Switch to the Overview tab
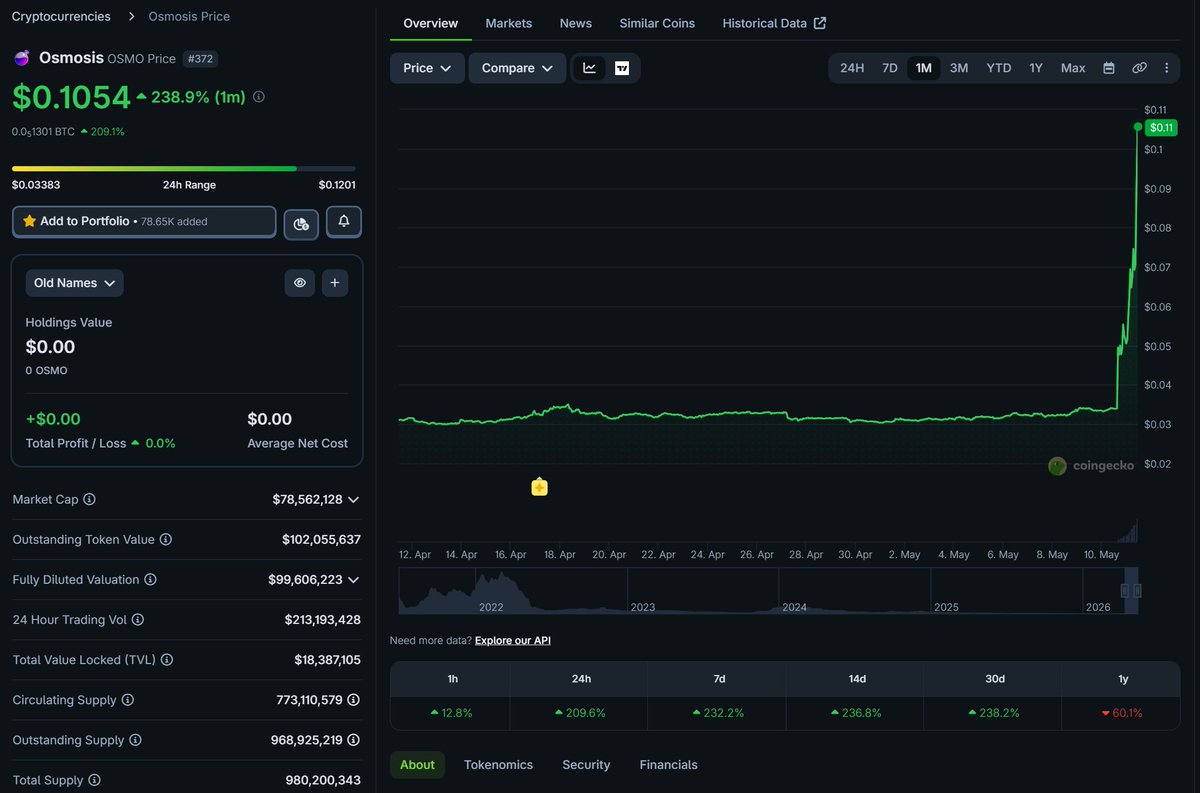The width and height of the screenshot is (1200, 793). tap(431, 23)
